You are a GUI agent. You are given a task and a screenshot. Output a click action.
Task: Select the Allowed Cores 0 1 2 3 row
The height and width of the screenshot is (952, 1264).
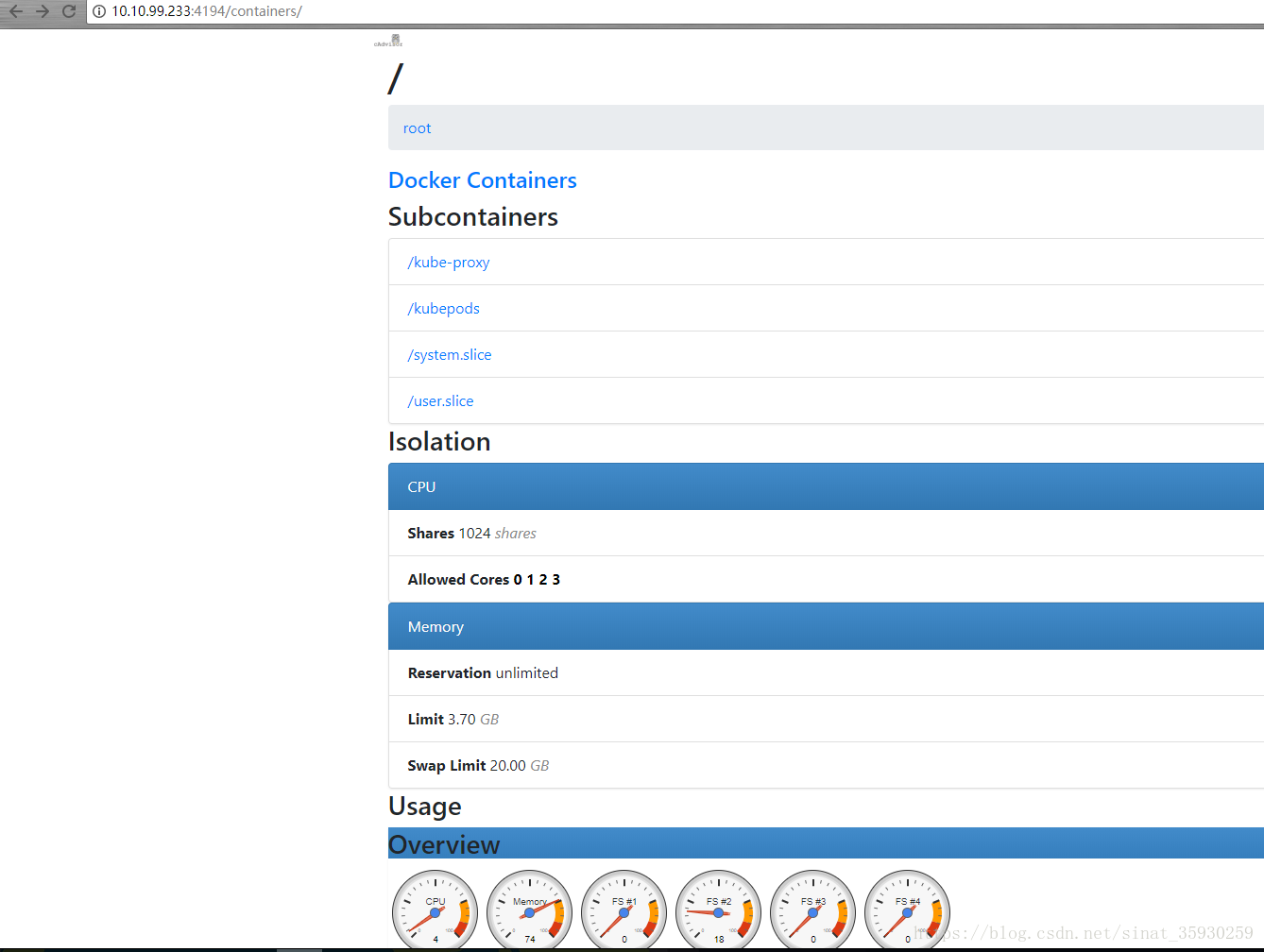pos(826,580)
